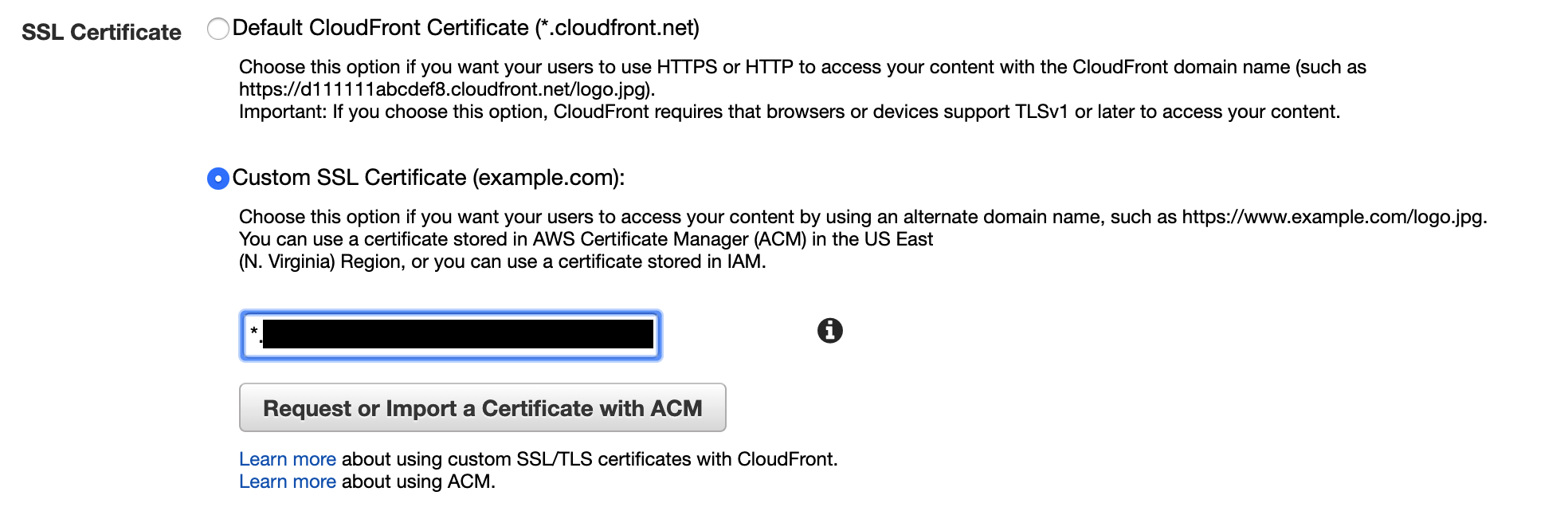Image resolution: width=1568 pixels, height=515 pixels.
Task: Click Request or Import a Certificate with ACM
Action: pyautogui.click(x=483, y=407)
